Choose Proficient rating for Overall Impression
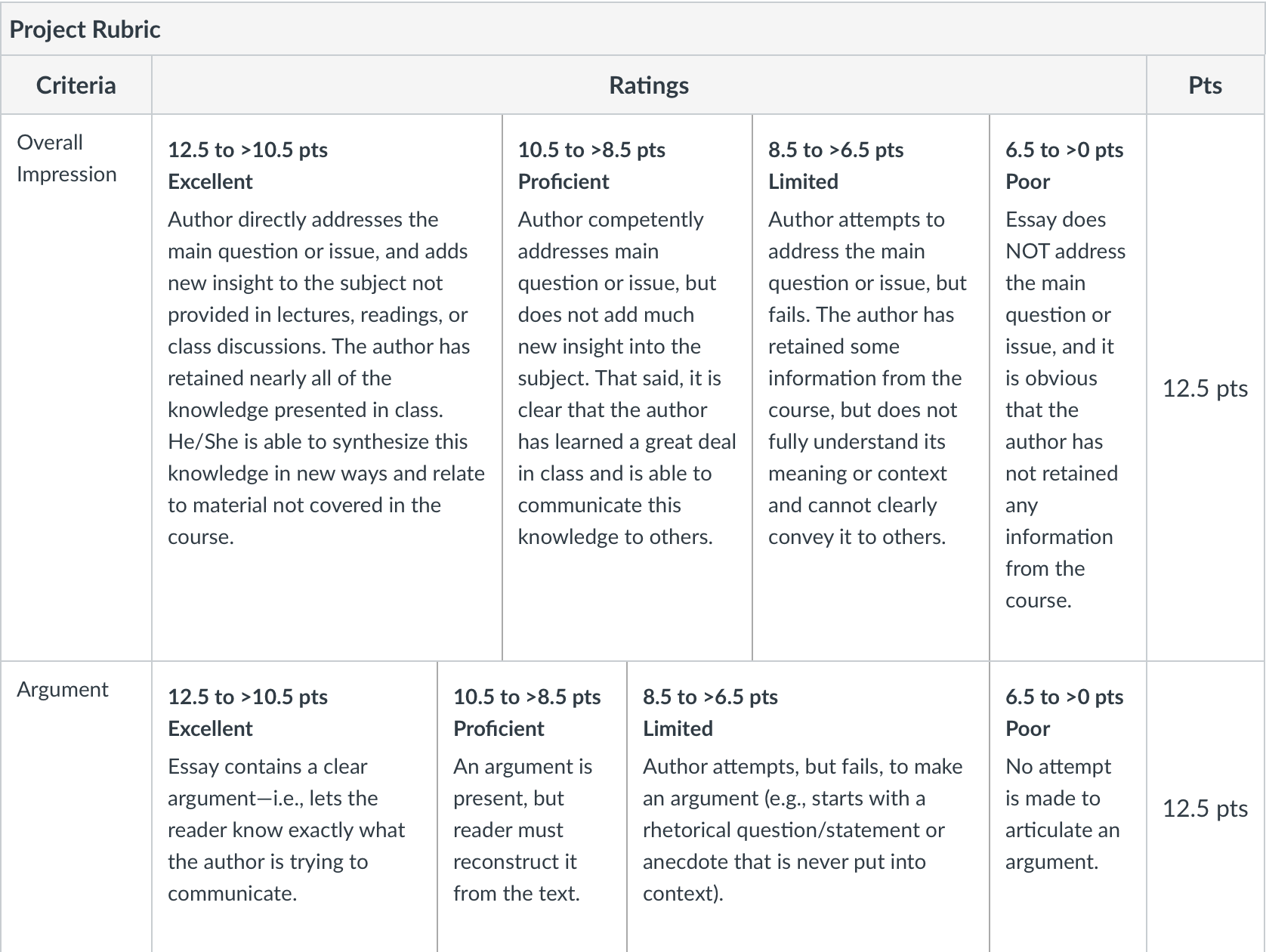 (627, 388)
